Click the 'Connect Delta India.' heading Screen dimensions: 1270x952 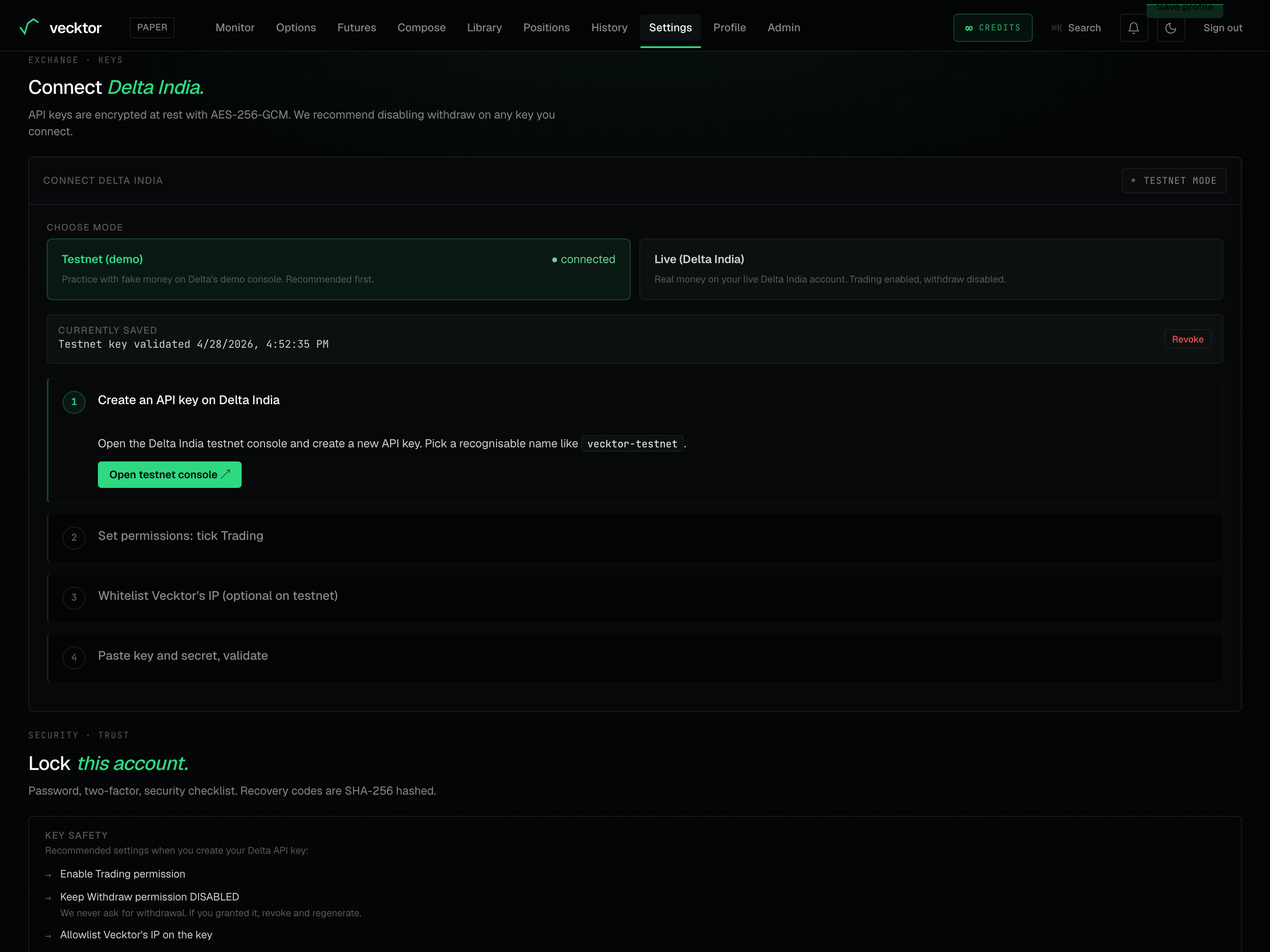(116, 87)
